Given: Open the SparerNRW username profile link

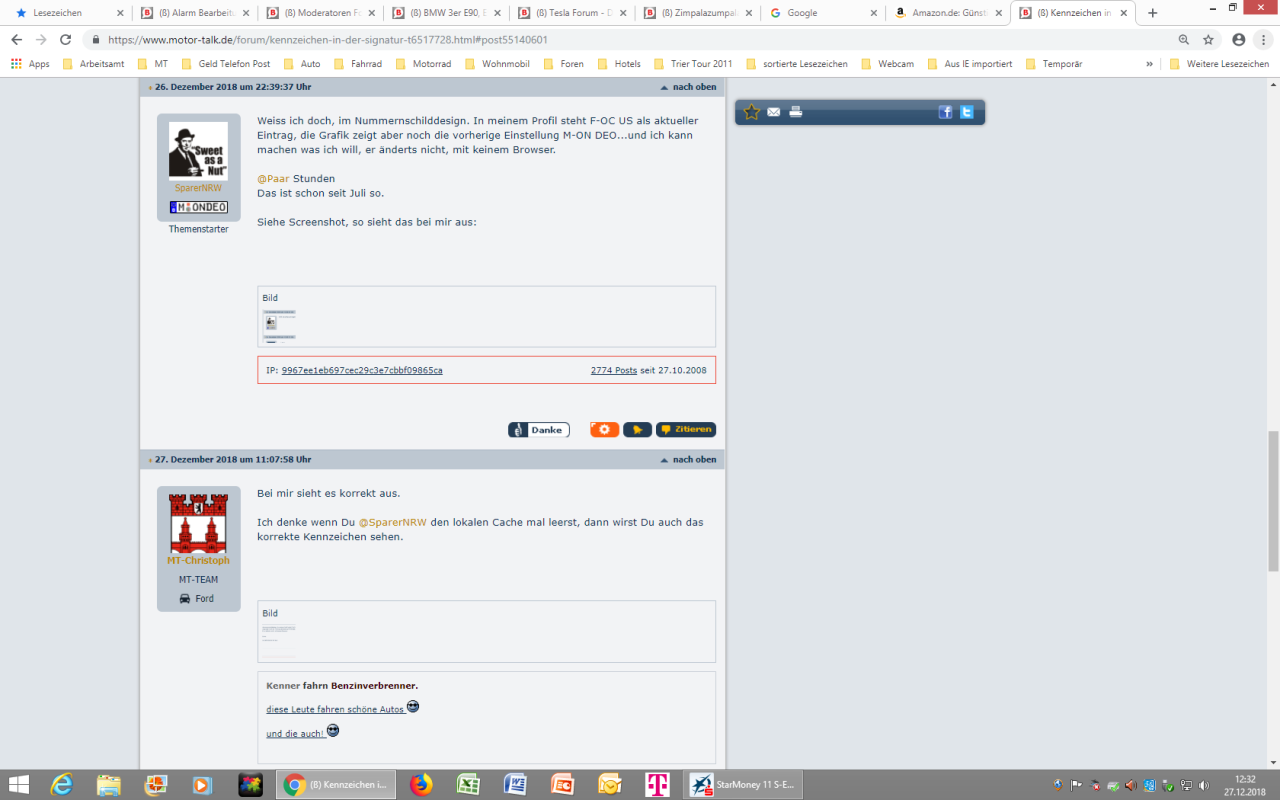Looking at the screenshot, I should point(198,188).
